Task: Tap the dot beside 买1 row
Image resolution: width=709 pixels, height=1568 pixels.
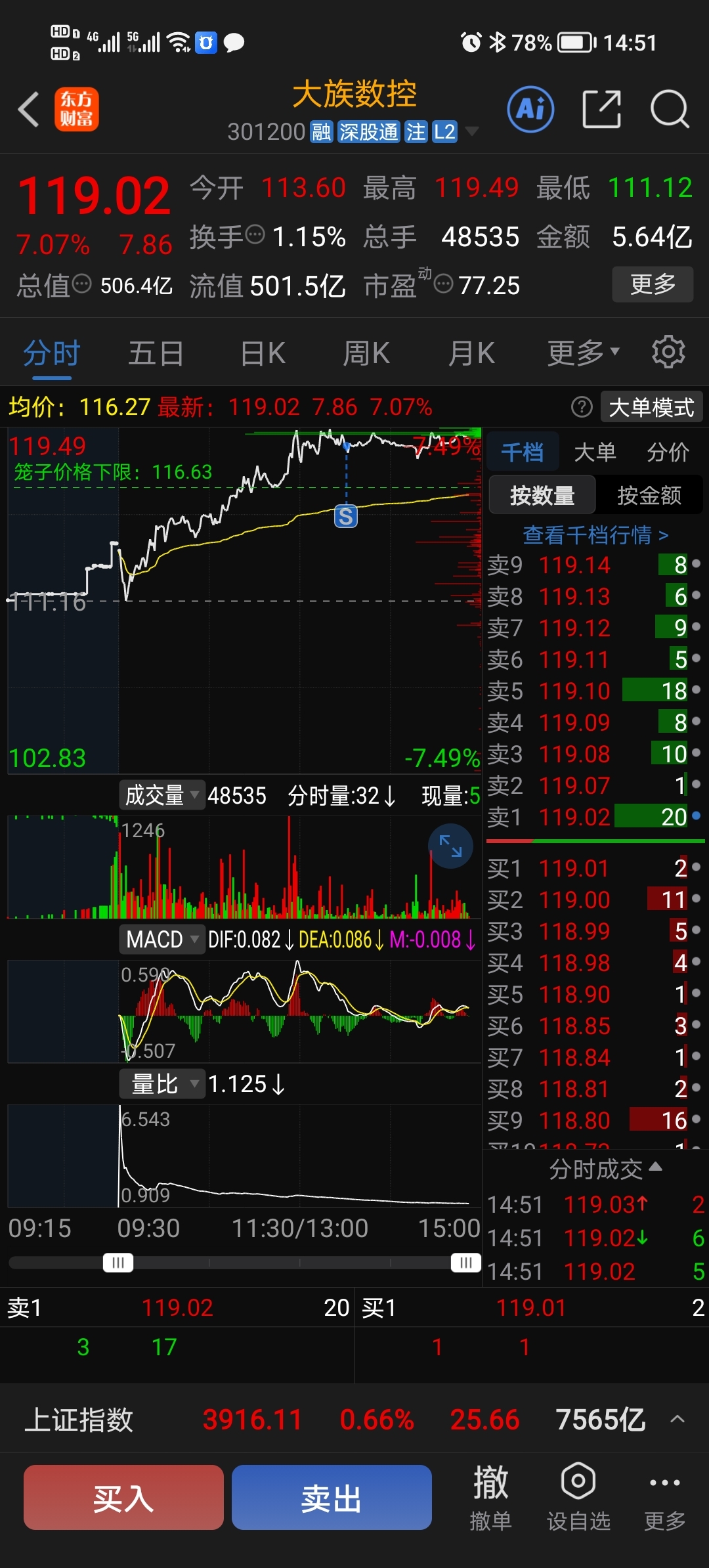Action: pos(696,867)
